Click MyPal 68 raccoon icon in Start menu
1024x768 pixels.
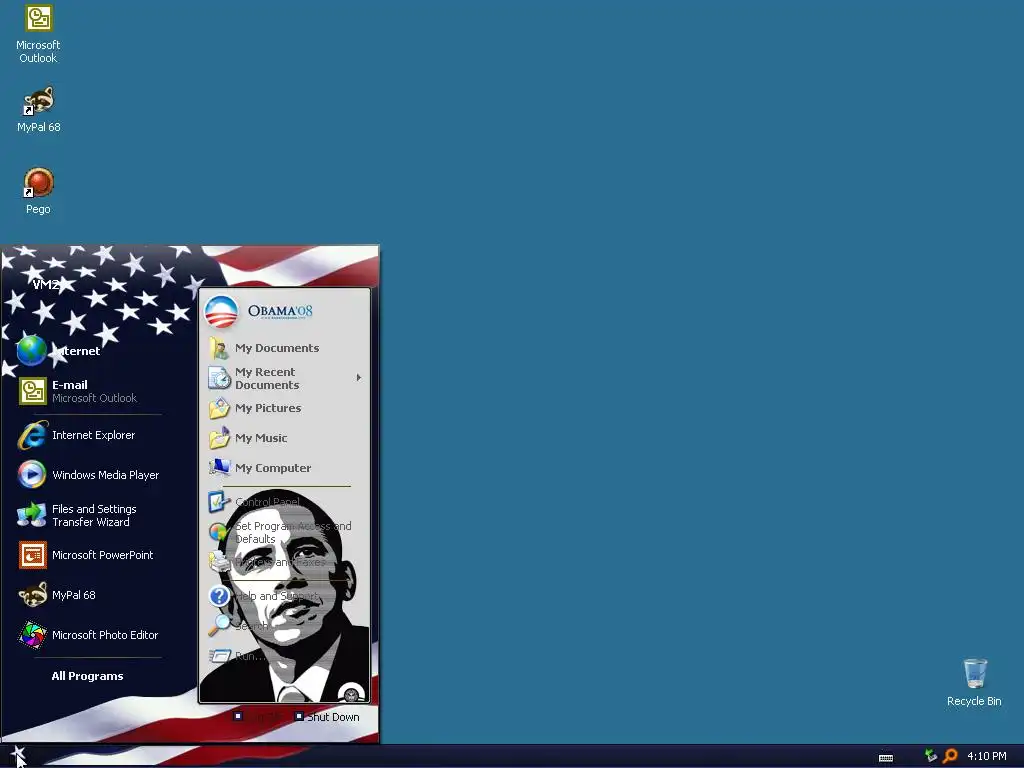click(x=32, y=595)
